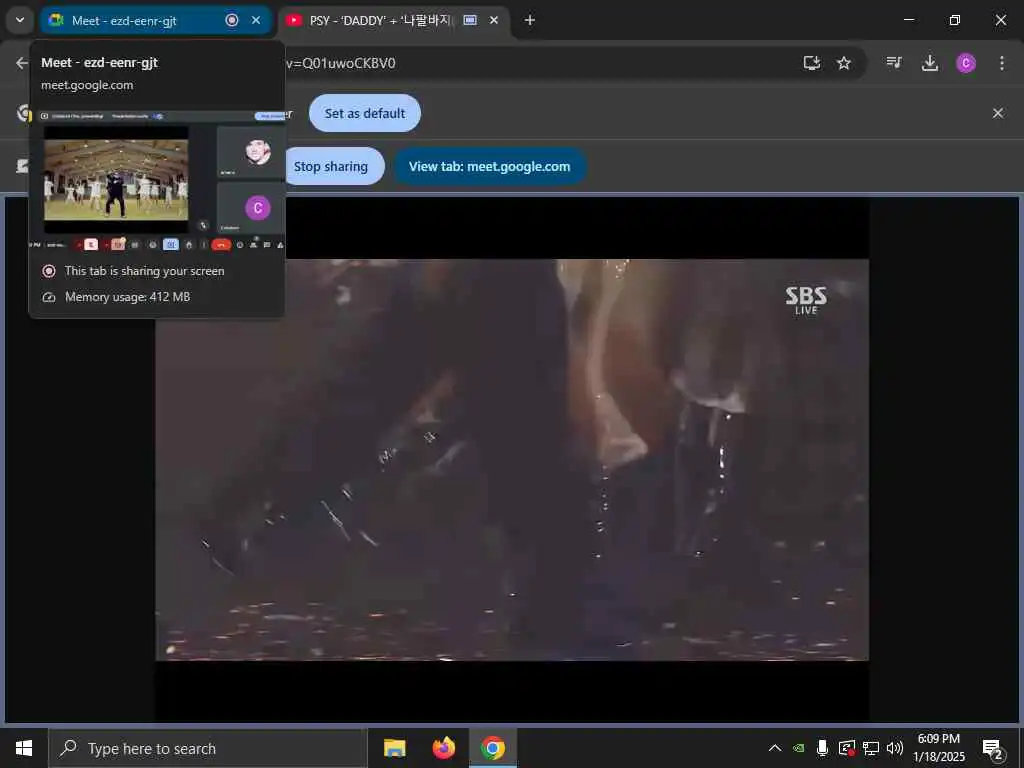
Task: Open File Explorer from the taskbar
Action: coord(394,748)
